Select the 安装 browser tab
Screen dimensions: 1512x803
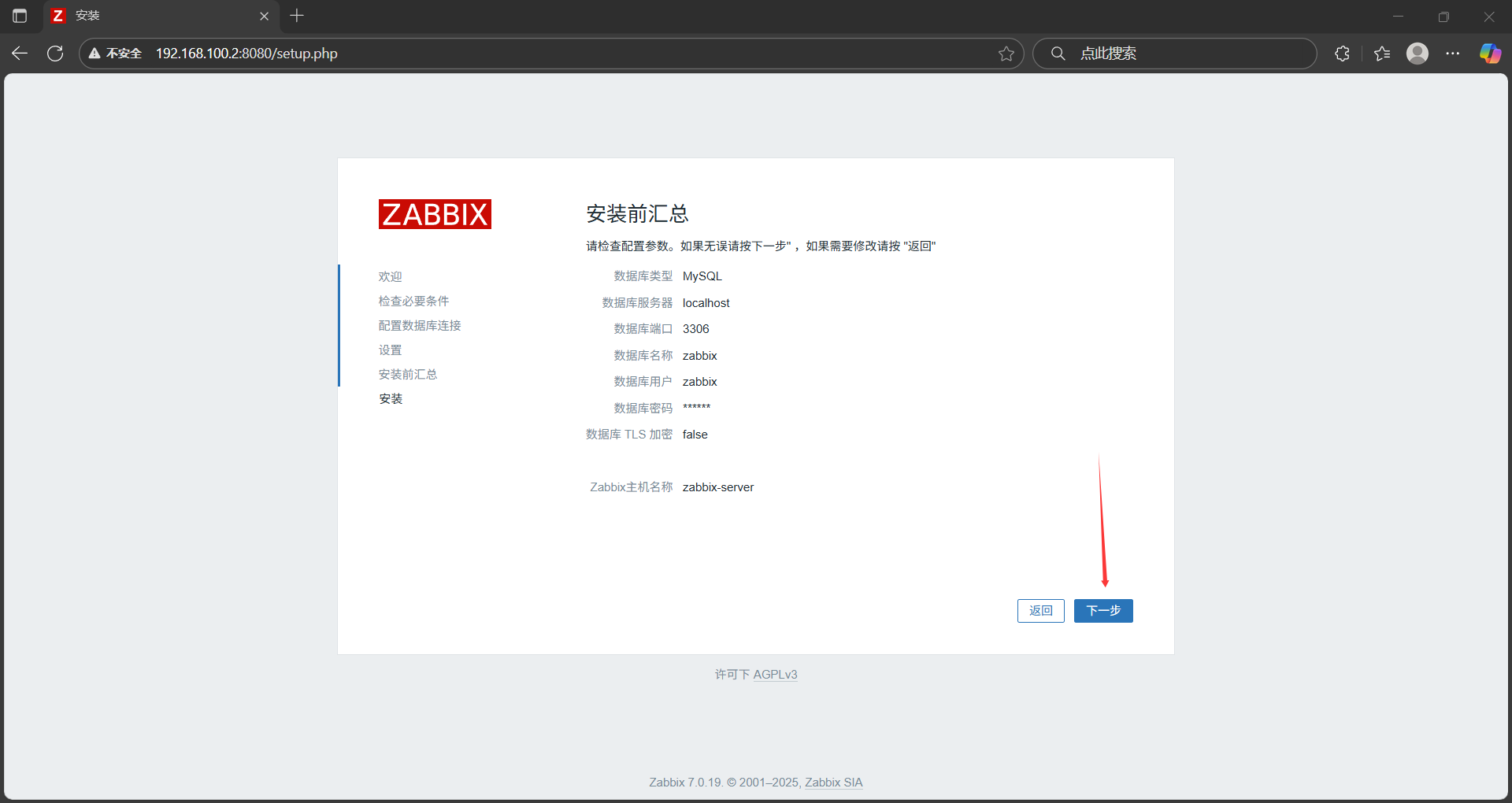pyautogui.click(x=161, y=16)
